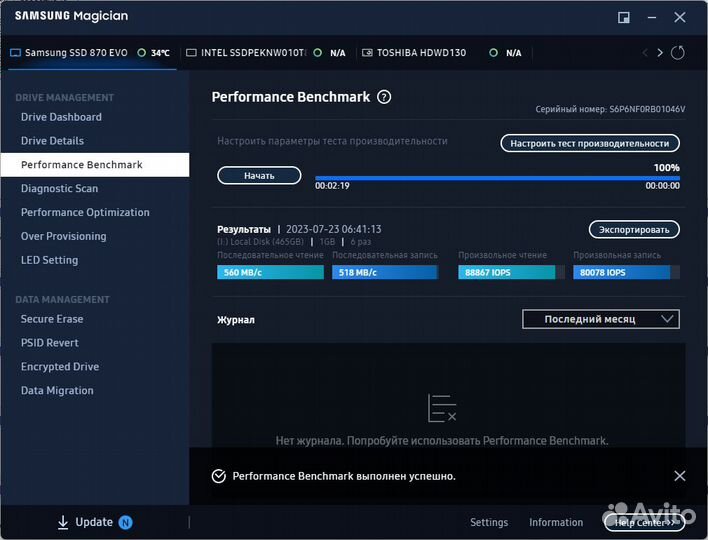This screenshot has width=708, height=540.
Task: Open Information in the footer
Action: pos(556,522)
